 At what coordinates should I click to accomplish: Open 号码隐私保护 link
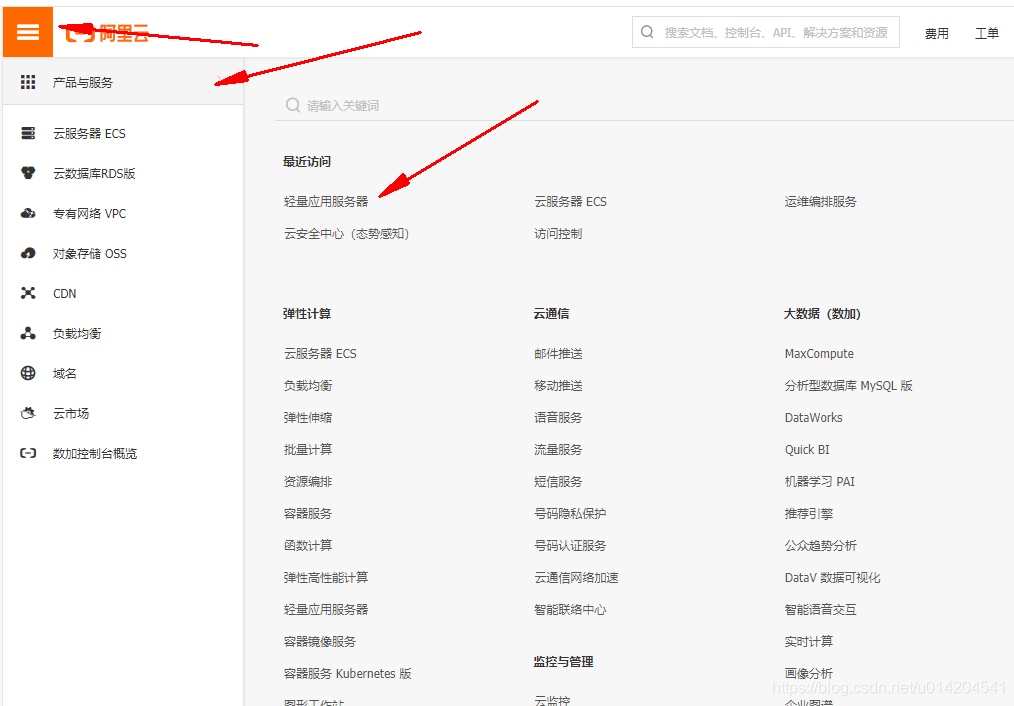[570, 513]
